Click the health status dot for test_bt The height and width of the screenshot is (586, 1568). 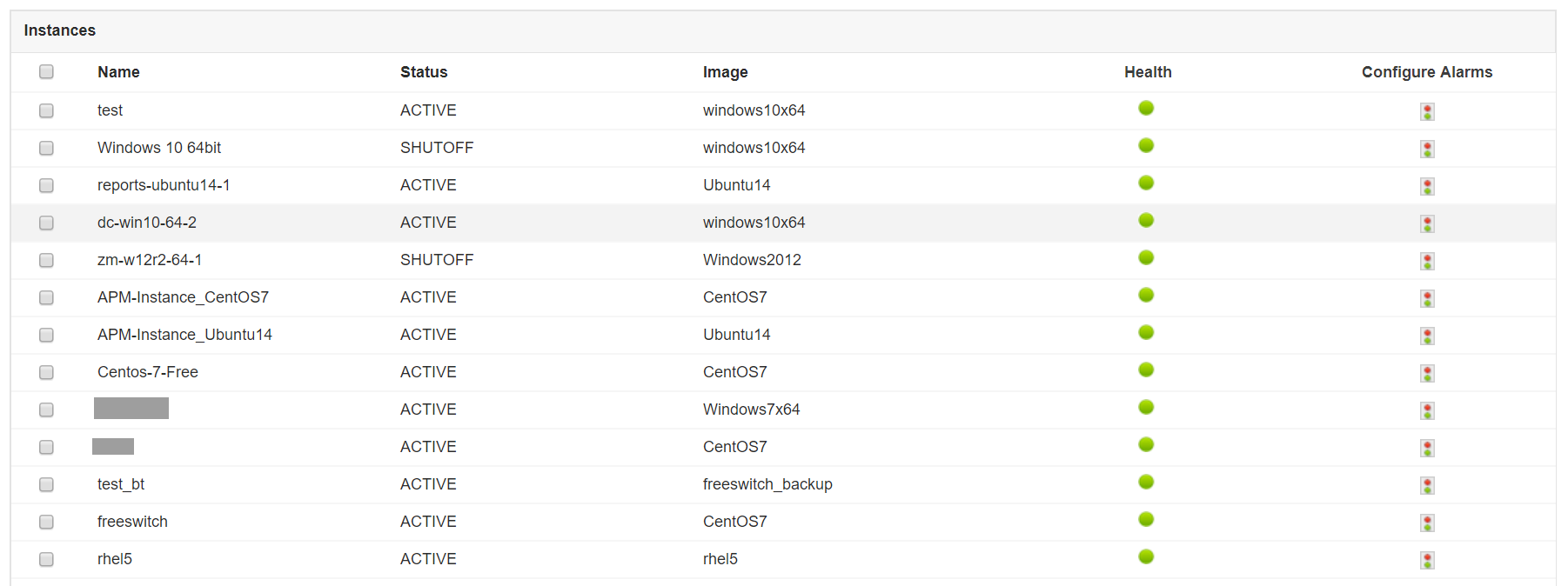point(1146,482)
